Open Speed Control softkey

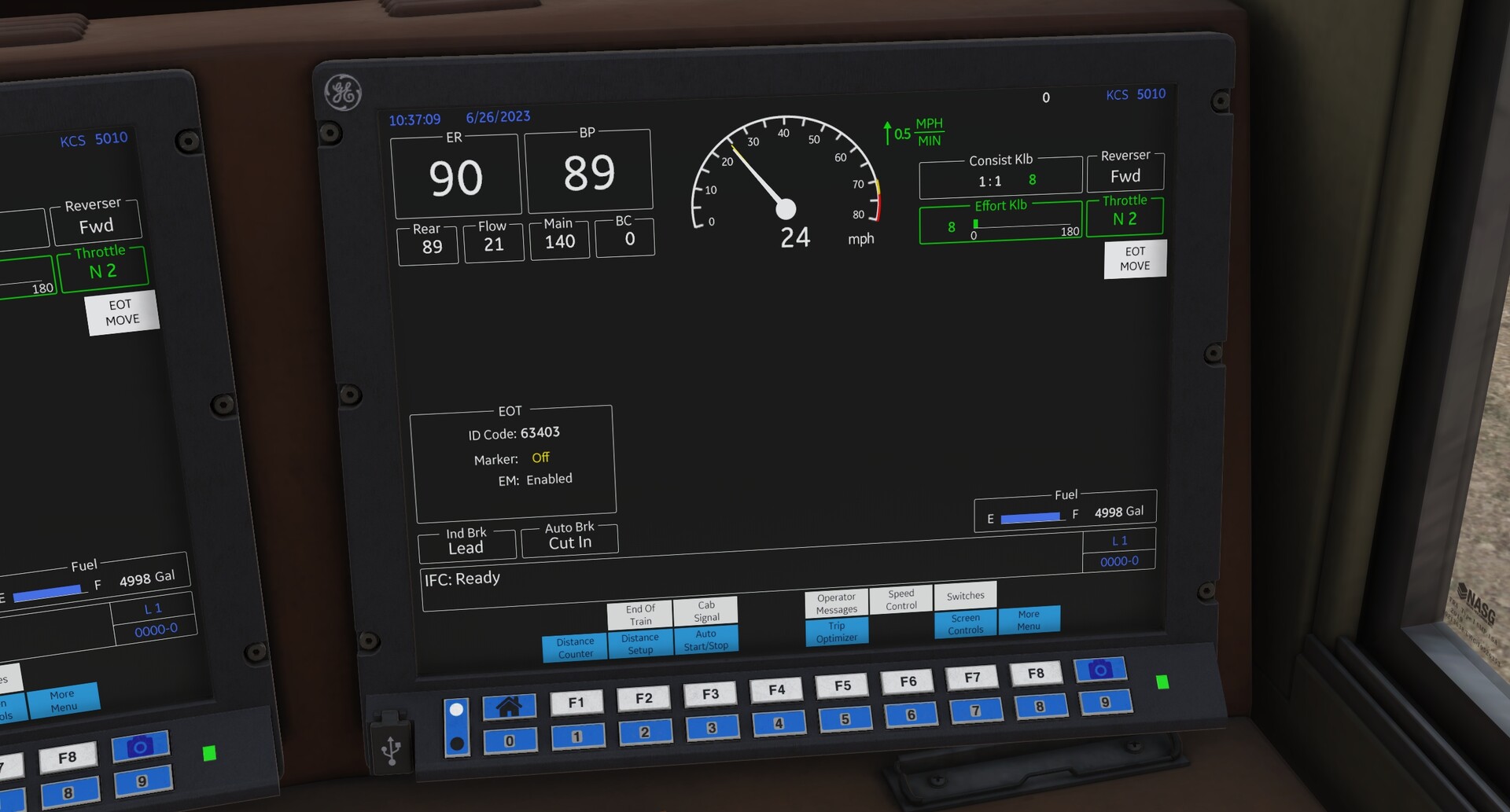[x=900, y=599]
